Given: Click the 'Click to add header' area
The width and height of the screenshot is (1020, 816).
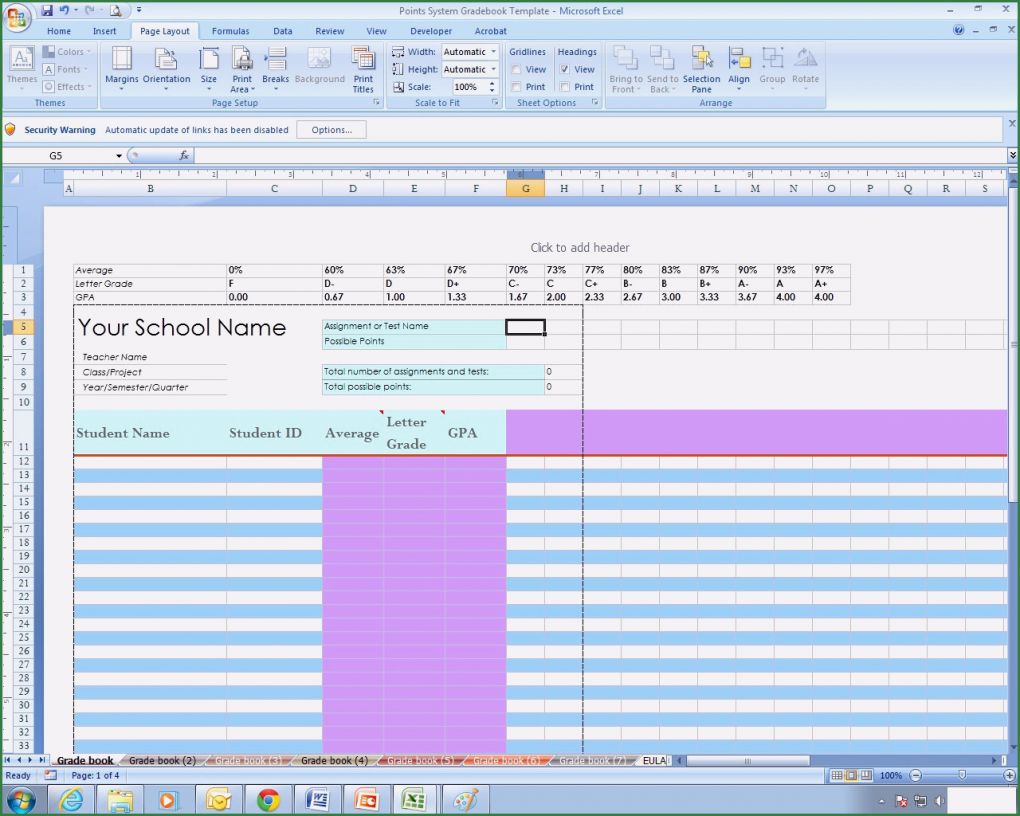Looking at the screenshot, I should point(579,248).
